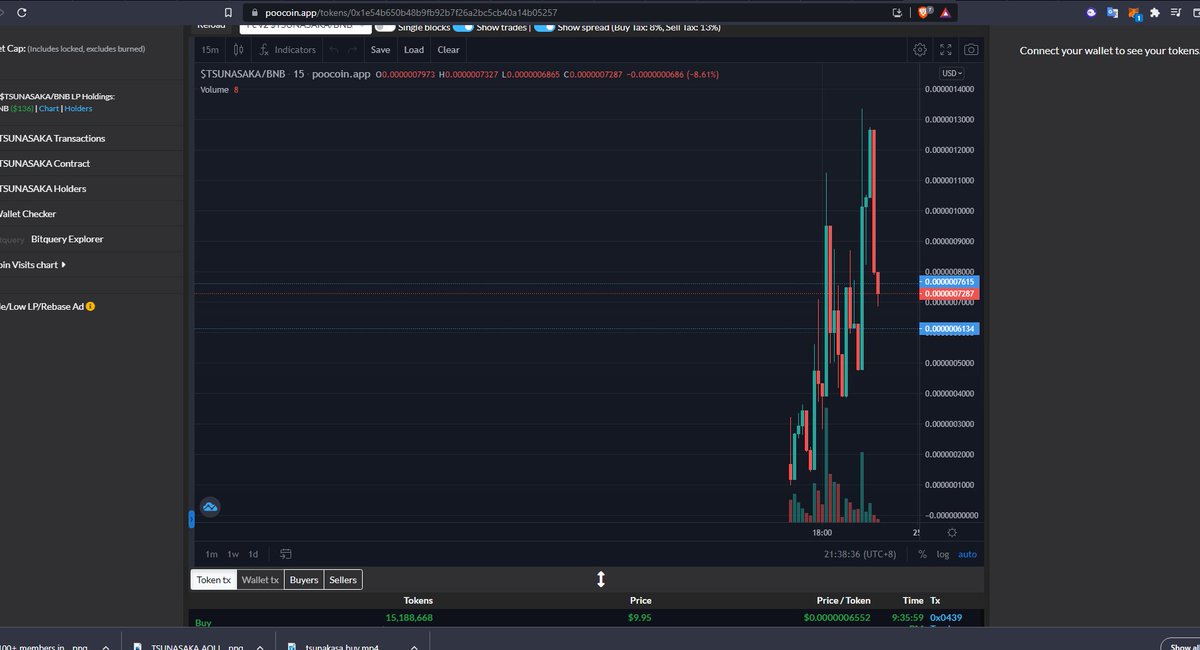The width and height of the screenshot is (1200, 650).
Task: Expand download options for TSUNASAKA AOLI png
Action: coord(259,647)
